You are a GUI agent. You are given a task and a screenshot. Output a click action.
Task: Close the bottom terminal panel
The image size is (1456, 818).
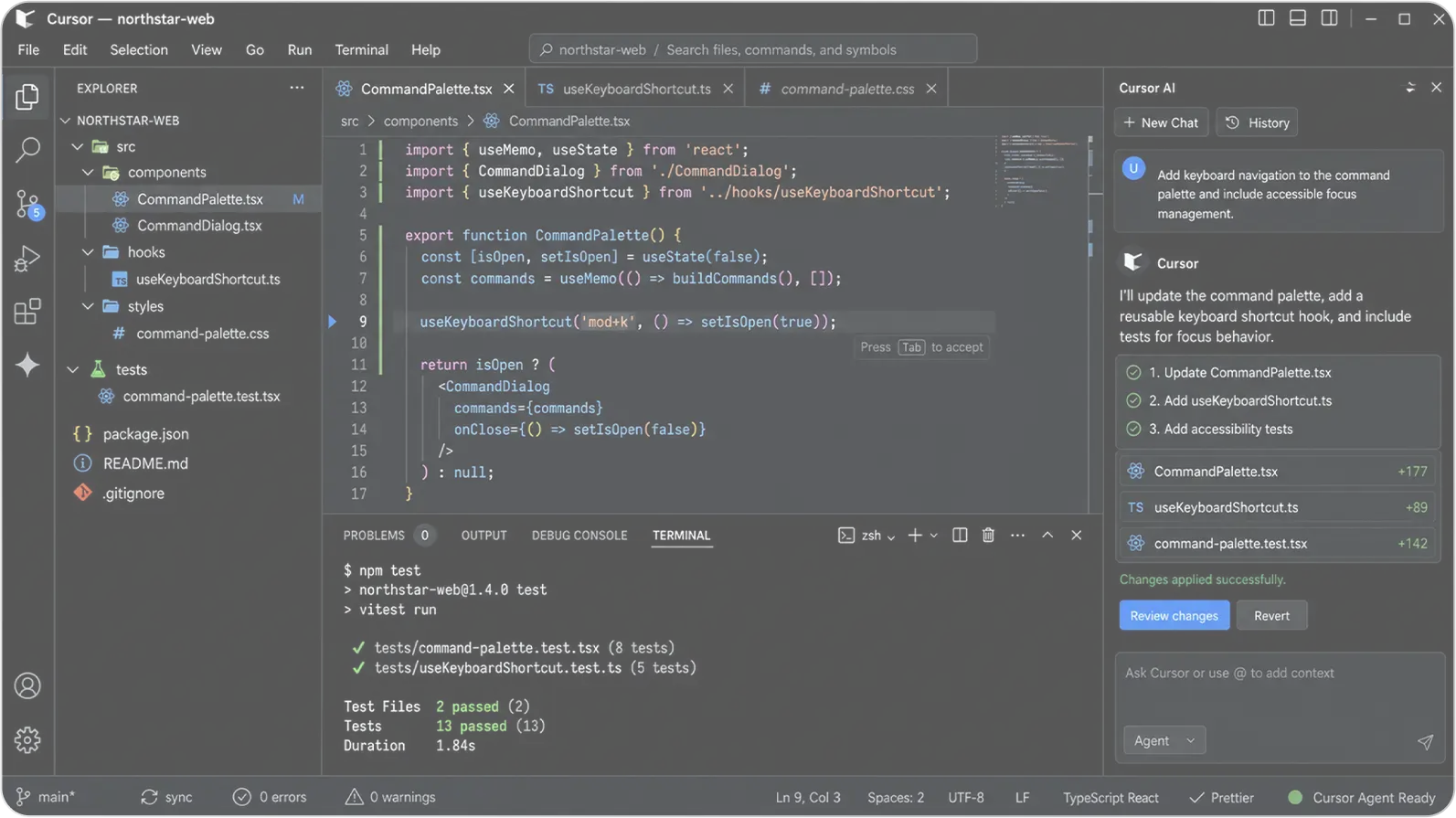point(1077,536)
